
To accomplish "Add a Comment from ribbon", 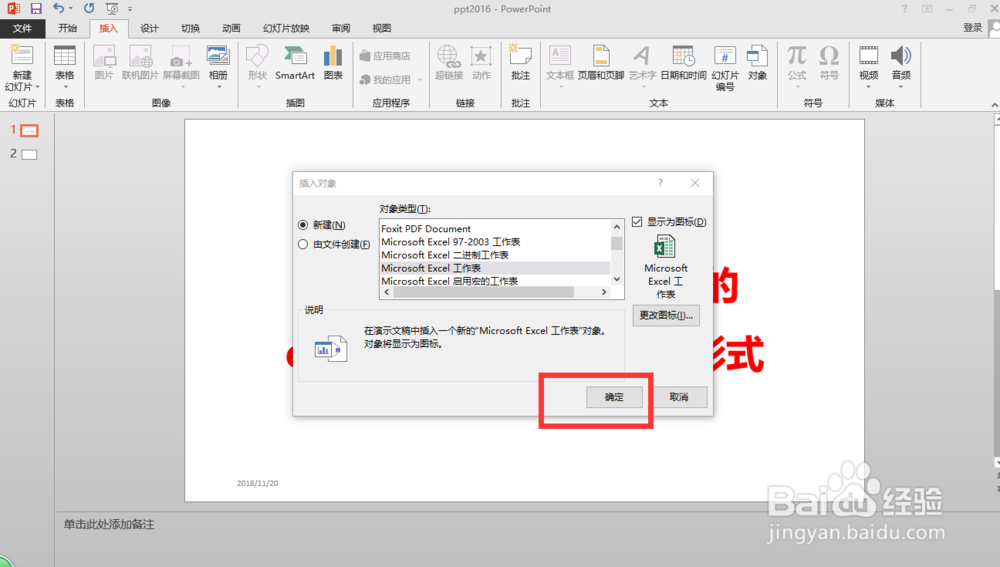I will click(520, 55).
